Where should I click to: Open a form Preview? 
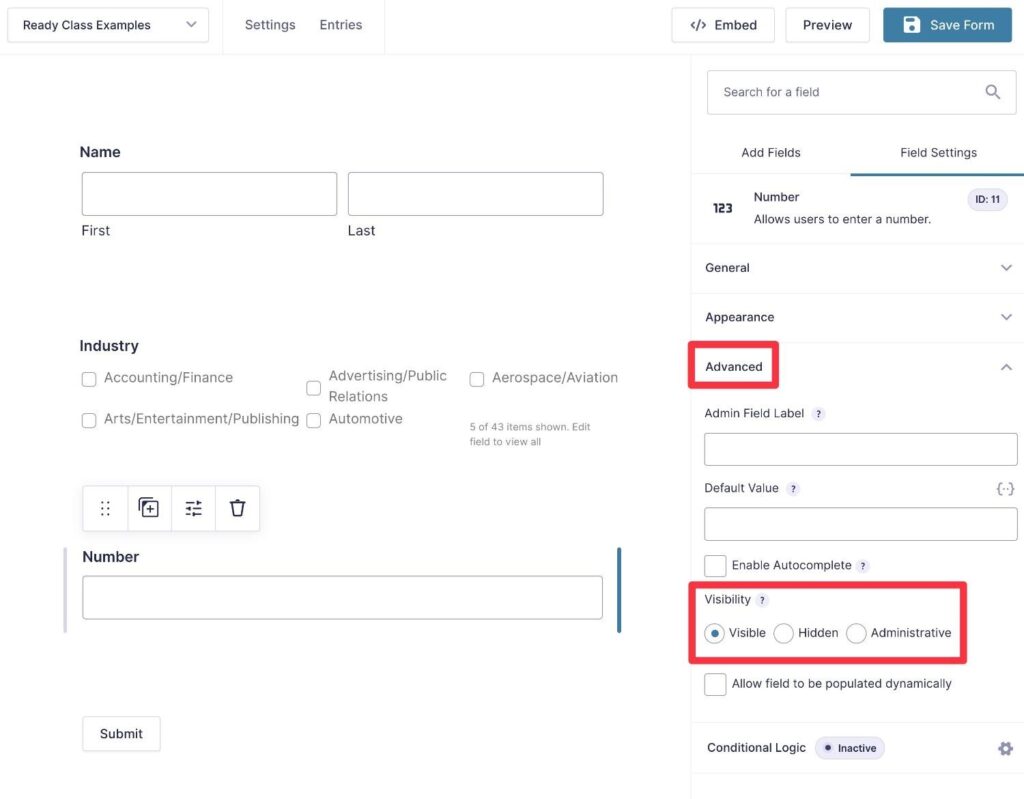[x=827, y=24]
